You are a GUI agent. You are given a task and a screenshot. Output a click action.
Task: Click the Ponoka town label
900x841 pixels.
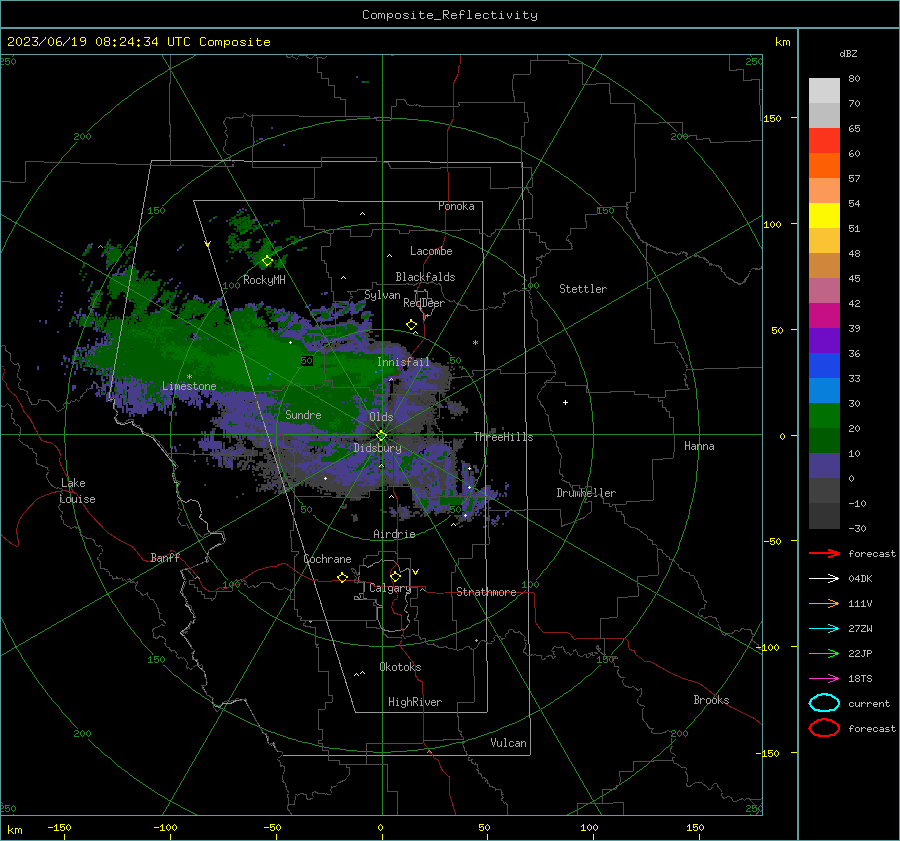tap(456, 206)
